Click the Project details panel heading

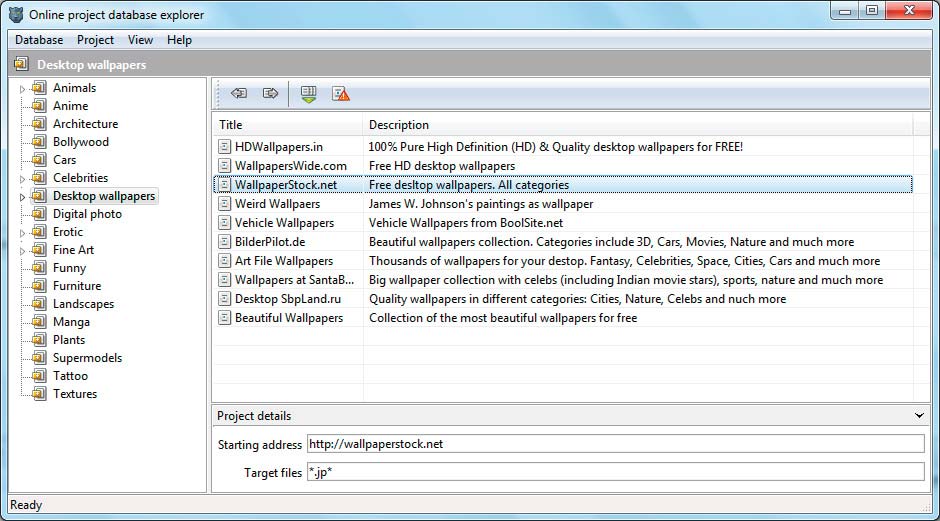coord(254,415)
